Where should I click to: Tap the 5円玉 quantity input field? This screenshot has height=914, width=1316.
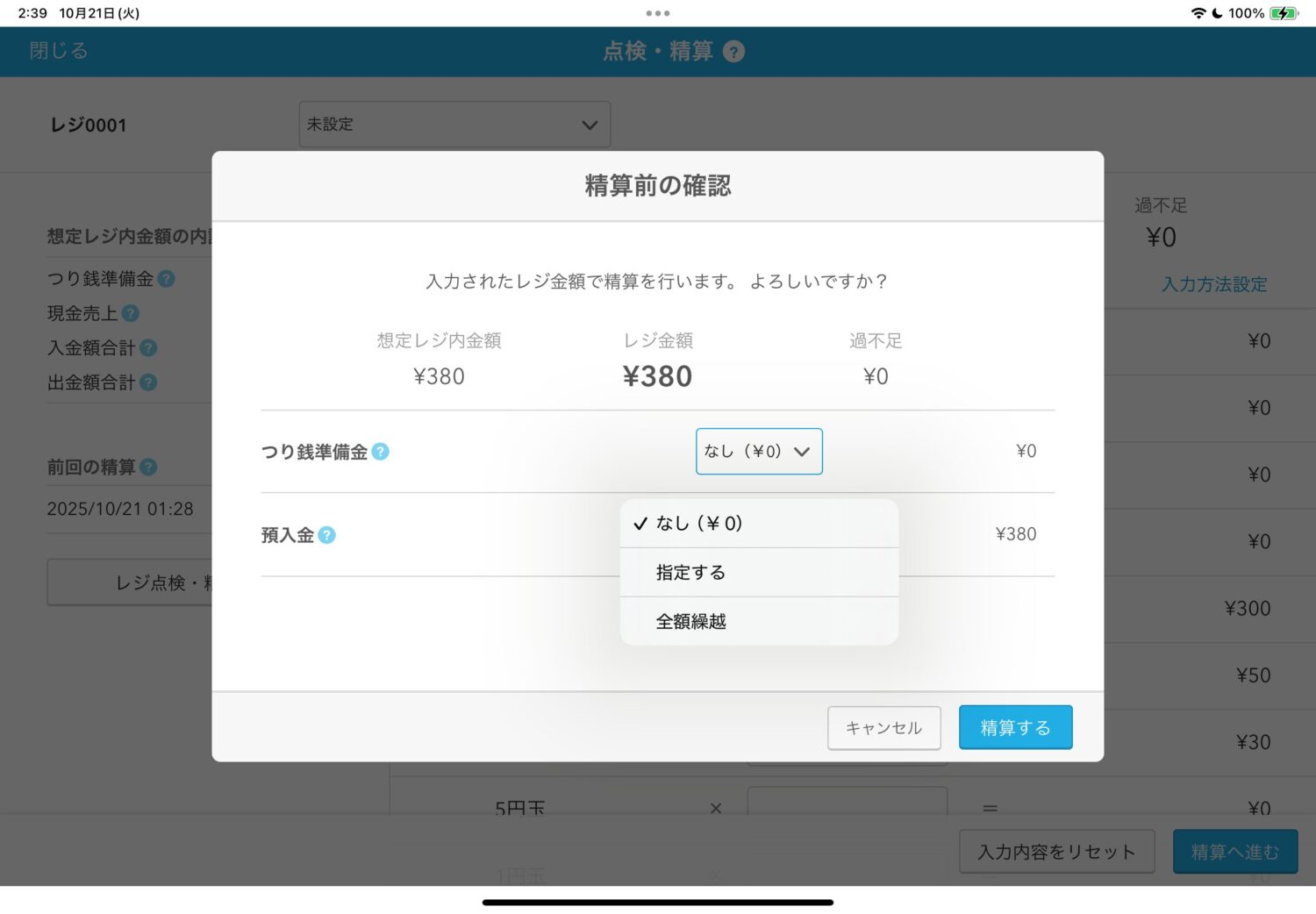[x=847, y=801]
